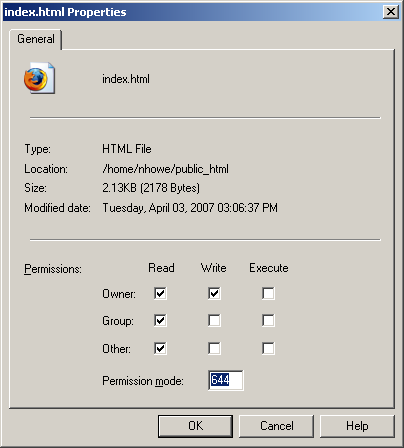Uncheck Owner Write permission

214,294
